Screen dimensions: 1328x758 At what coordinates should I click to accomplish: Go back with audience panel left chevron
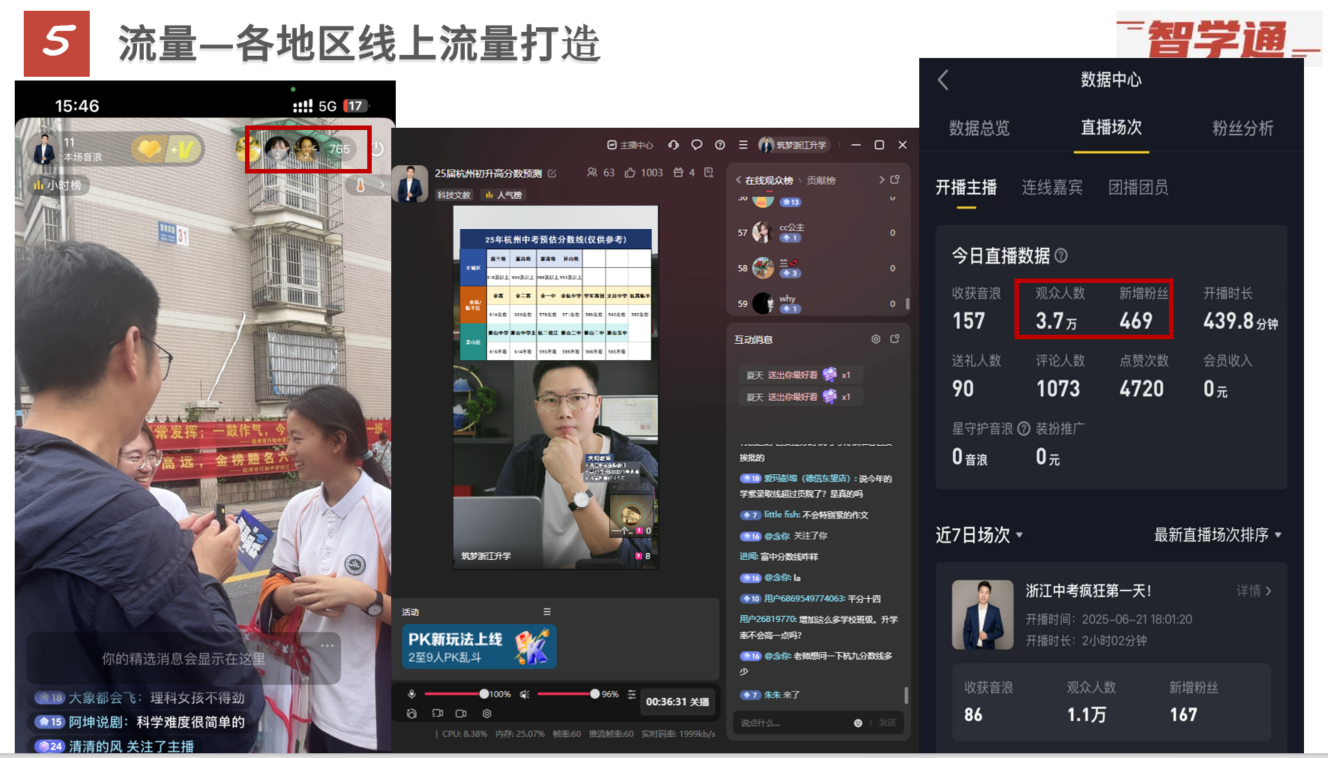pos(738,180)
